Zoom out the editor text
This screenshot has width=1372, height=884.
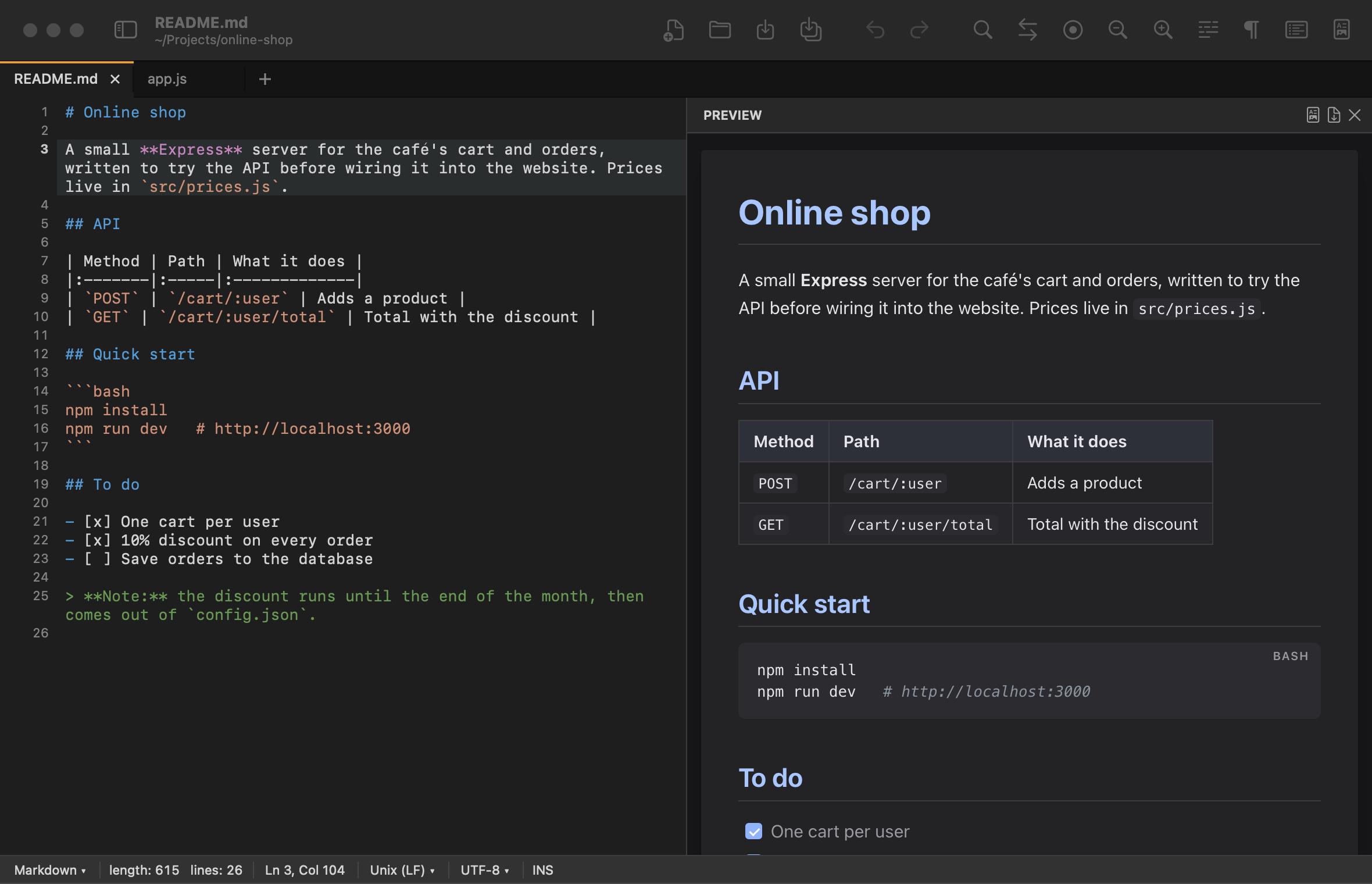pos(1117,30)
